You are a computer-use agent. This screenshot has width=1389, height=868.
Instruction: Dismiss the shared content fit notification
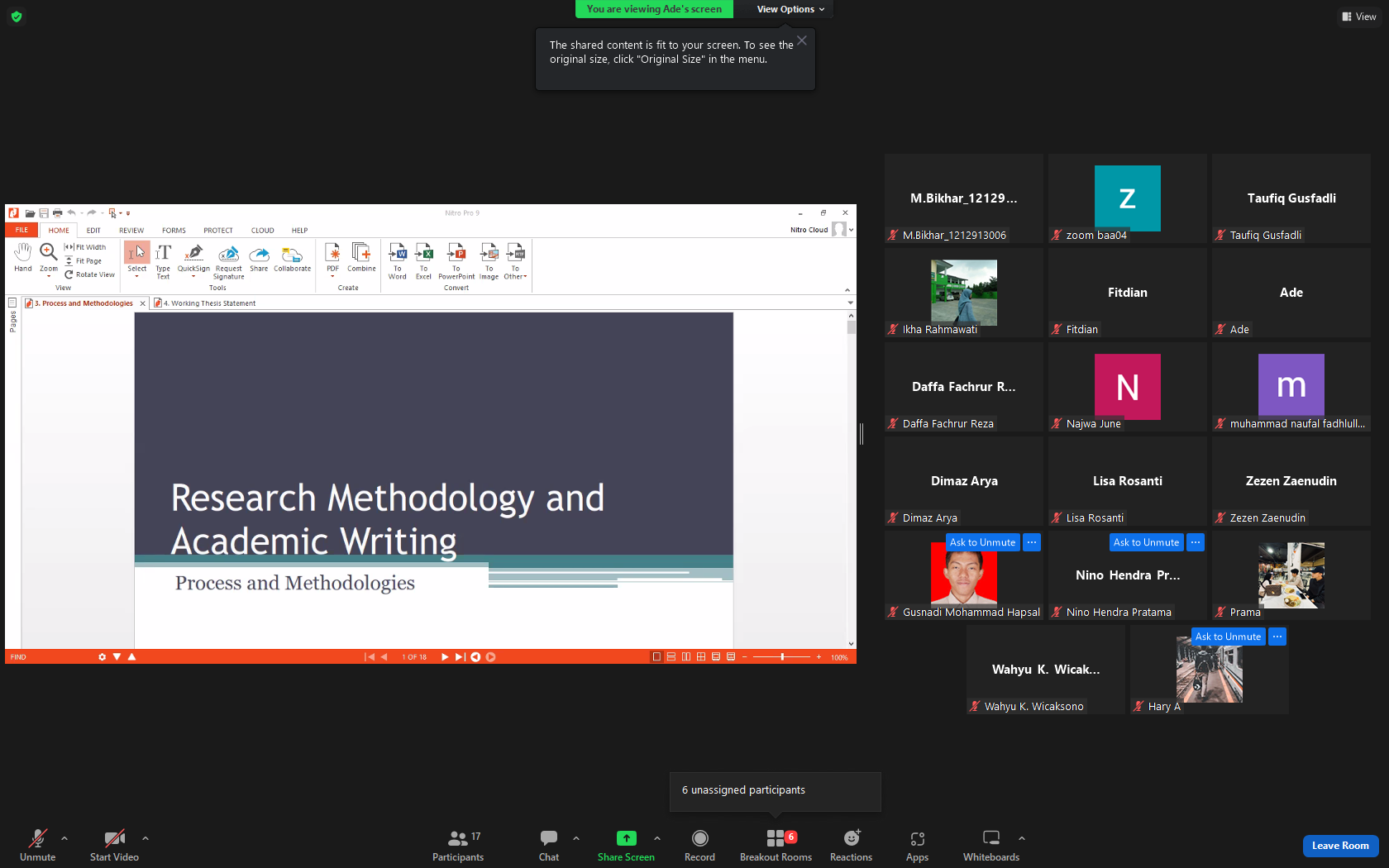click(x=801, y=41)
